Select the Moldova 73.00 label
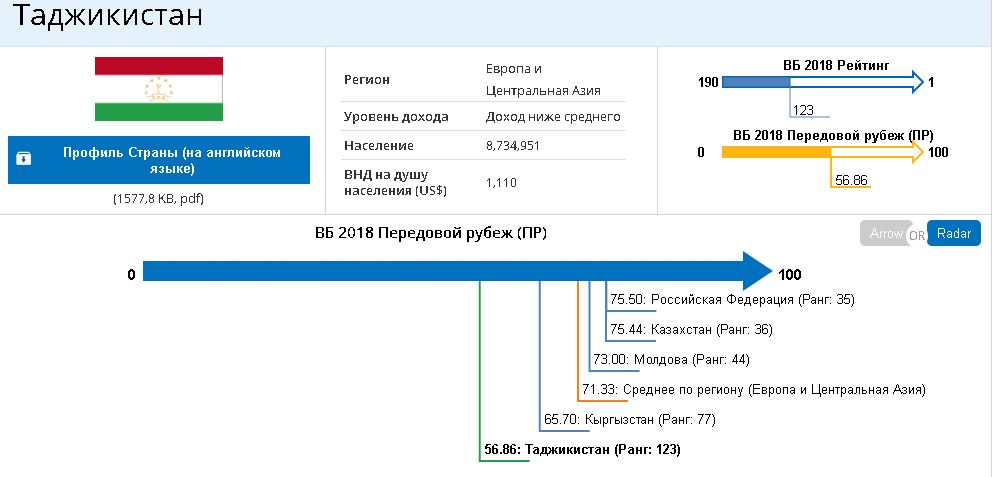Viewport: 994px width, 477px height. tap(670, 359)
